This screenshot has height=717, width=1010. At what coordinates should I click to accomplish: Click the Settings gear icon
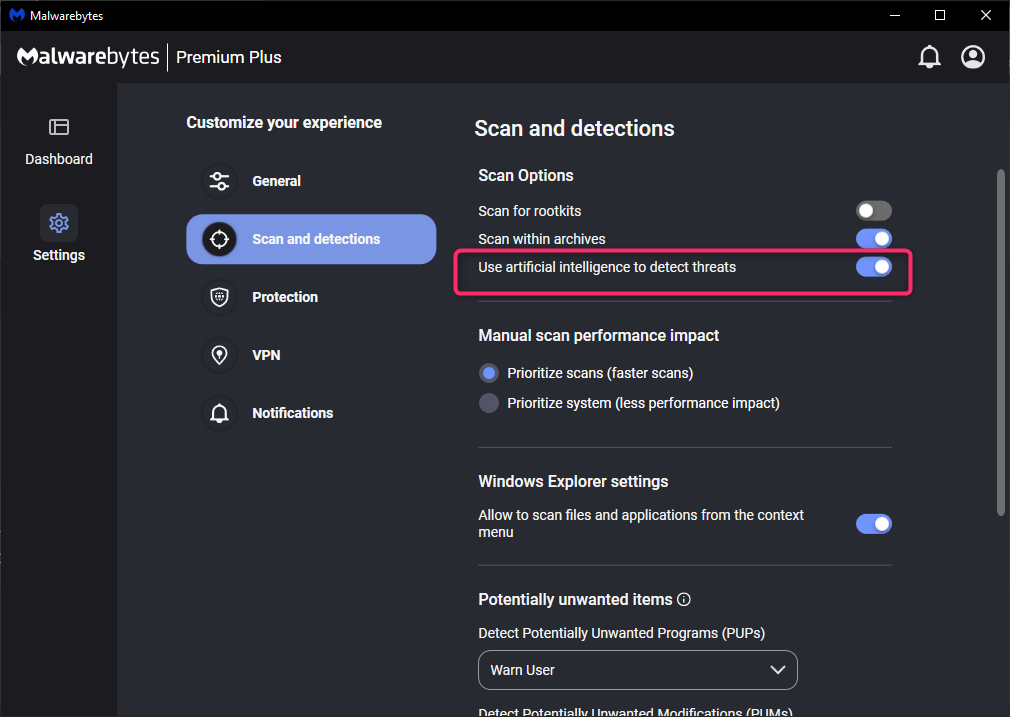click(59, 223)
